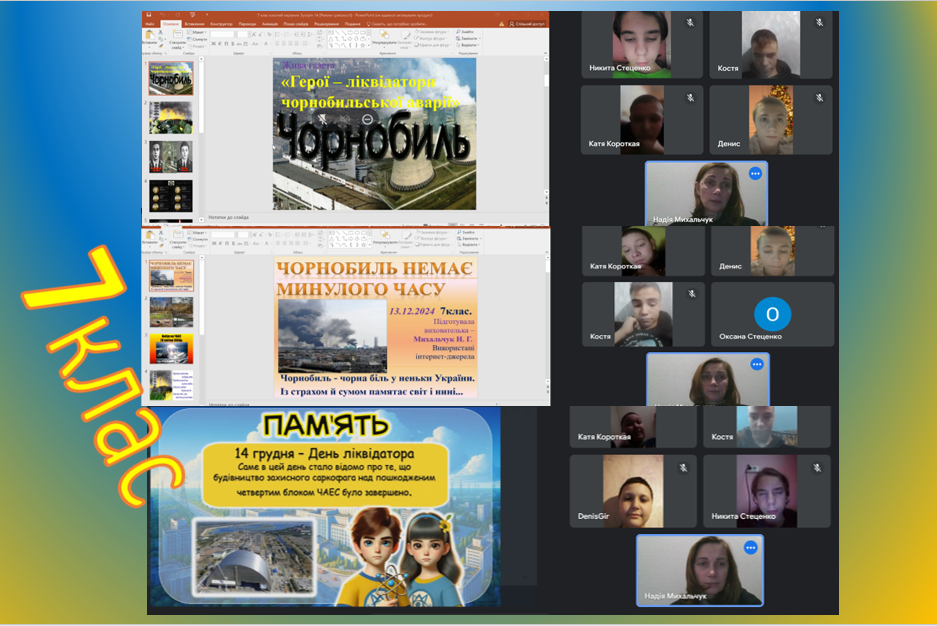Click Clear Formatting icon in upper PowerPoint
The image size is (937, 626).
coord(269,34)
